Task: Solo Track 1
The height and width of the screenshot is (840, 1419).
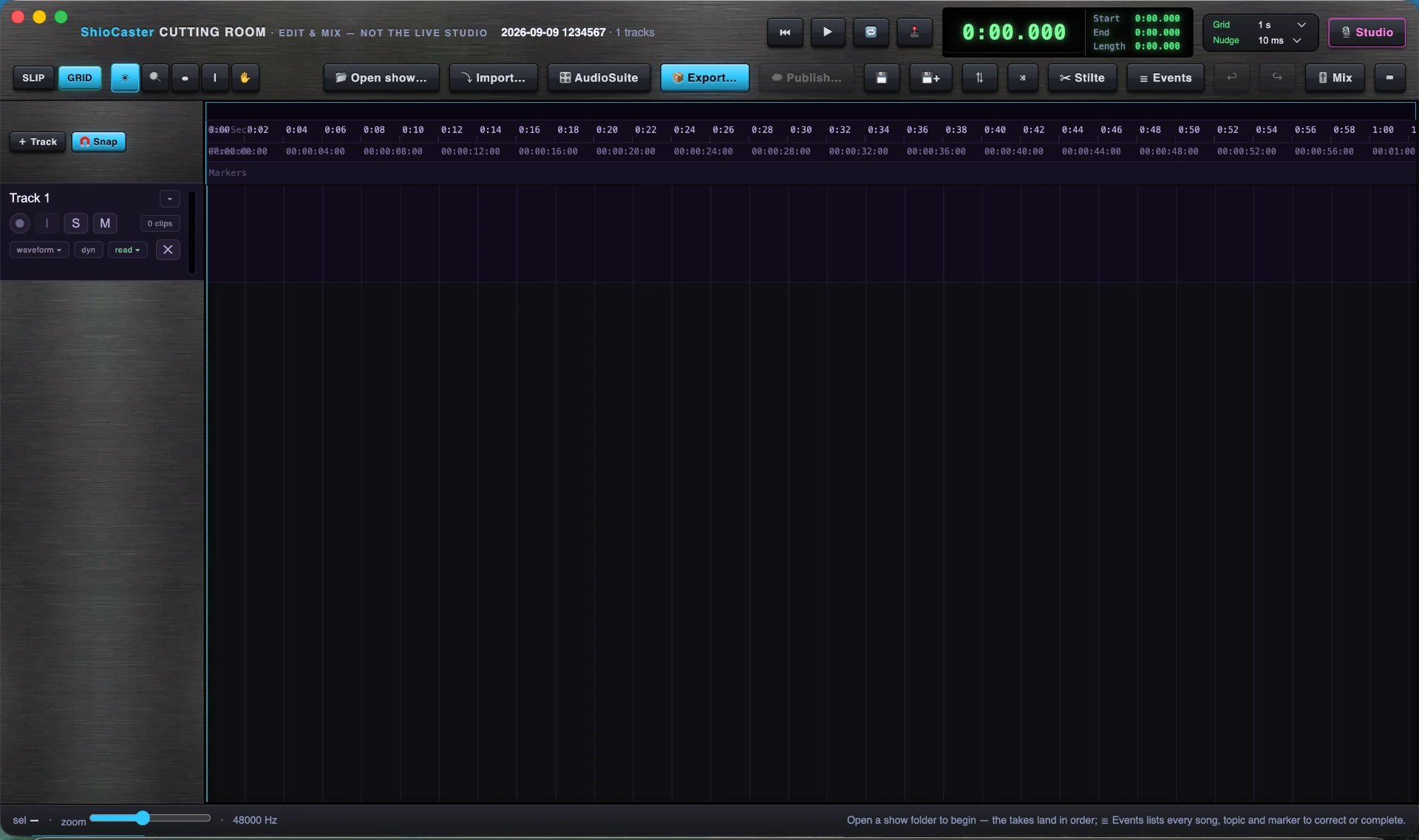Action: coord(75,223)
